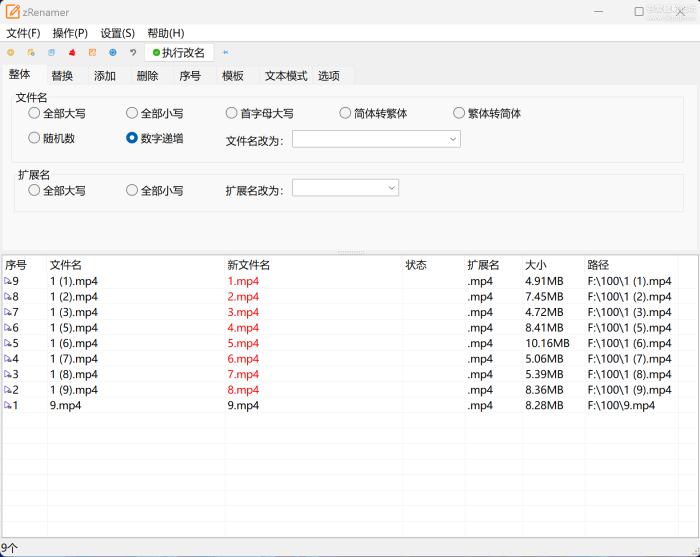The height and width of the screenshot is (557, 700).
Task: Click file icon of row 1 (5).mp4
Action: pos(8,328)
